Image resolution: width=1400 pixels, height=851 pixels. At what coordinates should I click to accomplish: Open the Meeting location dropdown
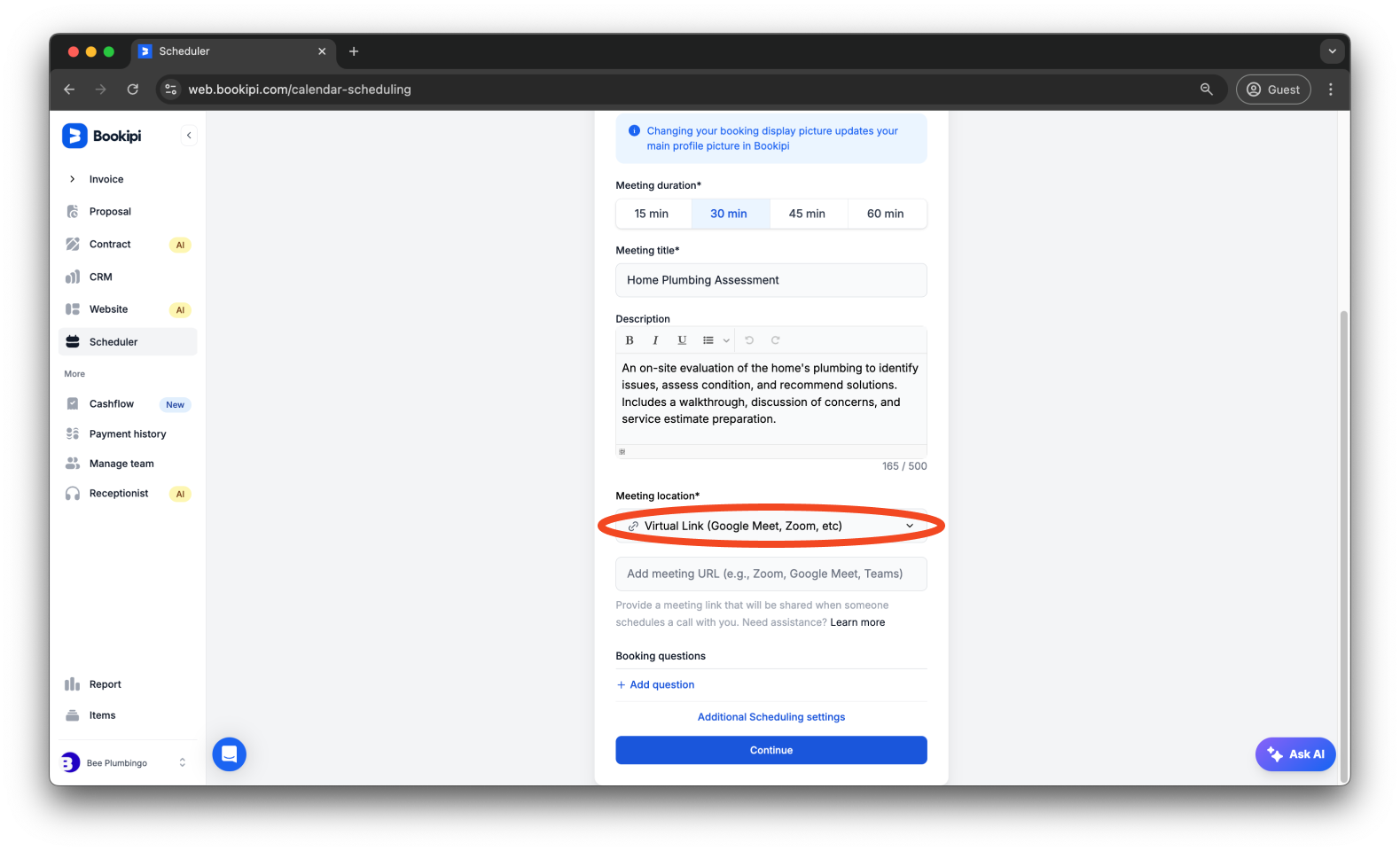pyautogui.click(x=771, y=526)
